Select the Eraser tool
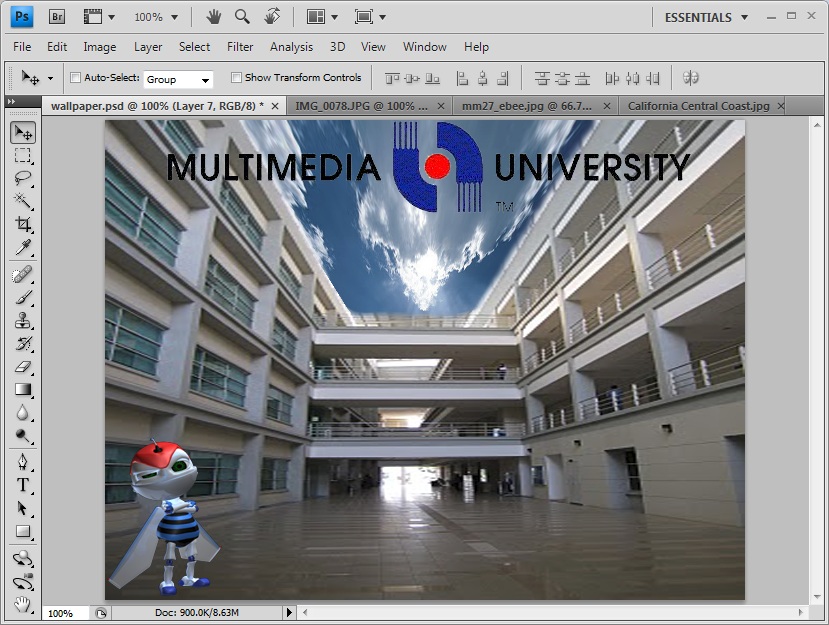Screen dimensions: 829x625 click(x=23, y=366)
